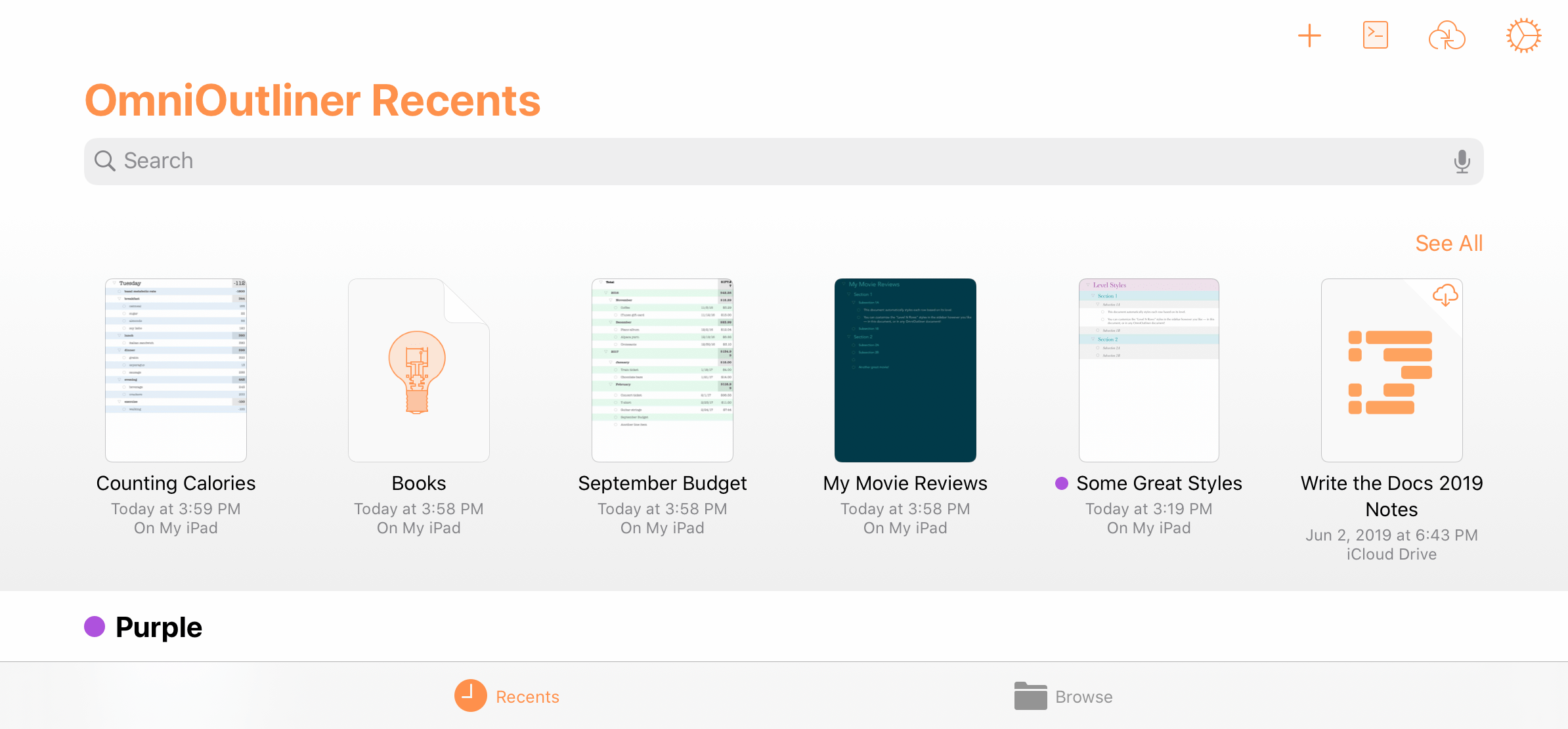Viewport: 1568px width, 729px height.
Task: Click the September Budget title text
Action: click(663, 483)
